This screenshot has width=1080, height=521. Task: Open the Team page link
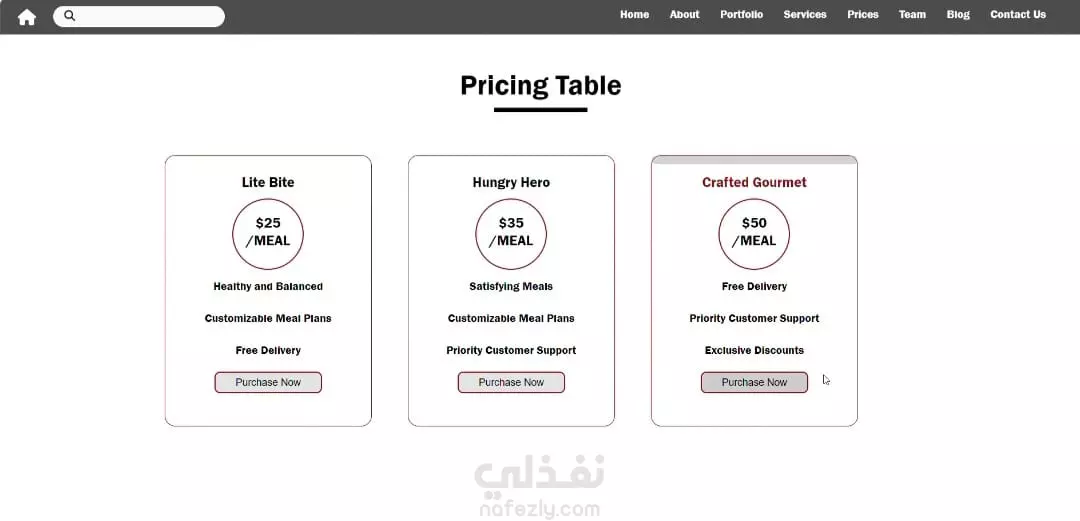tap(912, 15)
